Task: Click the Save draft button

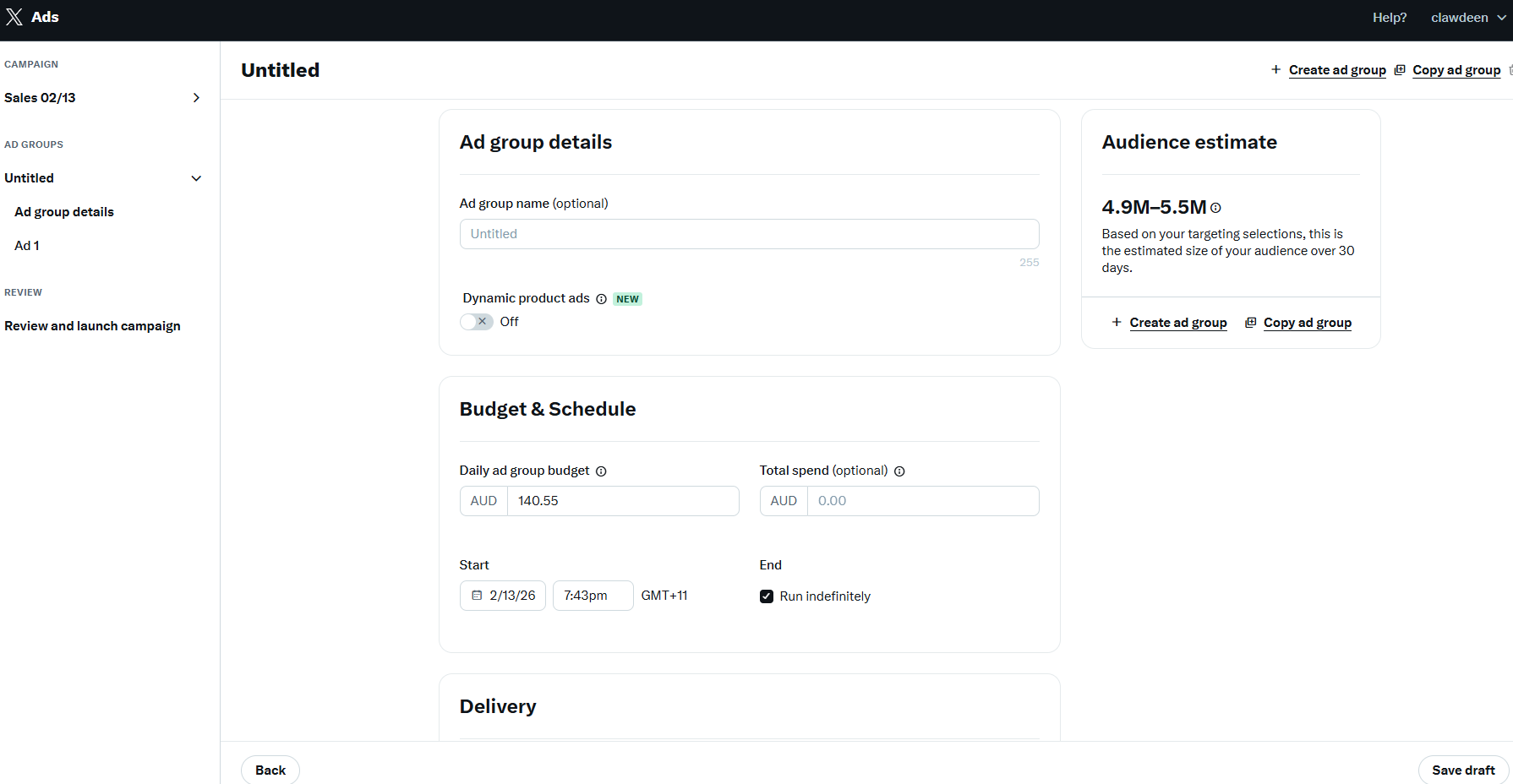Action: click(1462, 770)
